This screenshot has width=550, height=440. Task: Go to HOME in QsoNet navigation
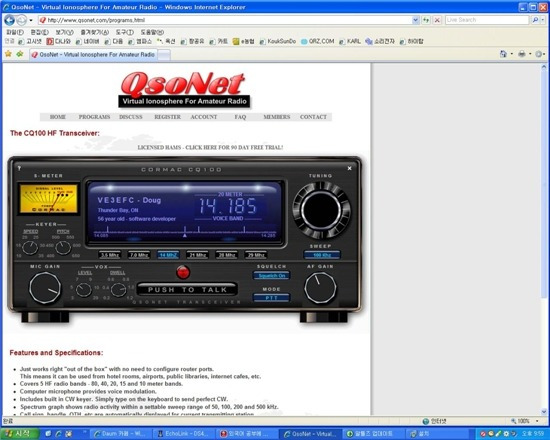point(58,117)
